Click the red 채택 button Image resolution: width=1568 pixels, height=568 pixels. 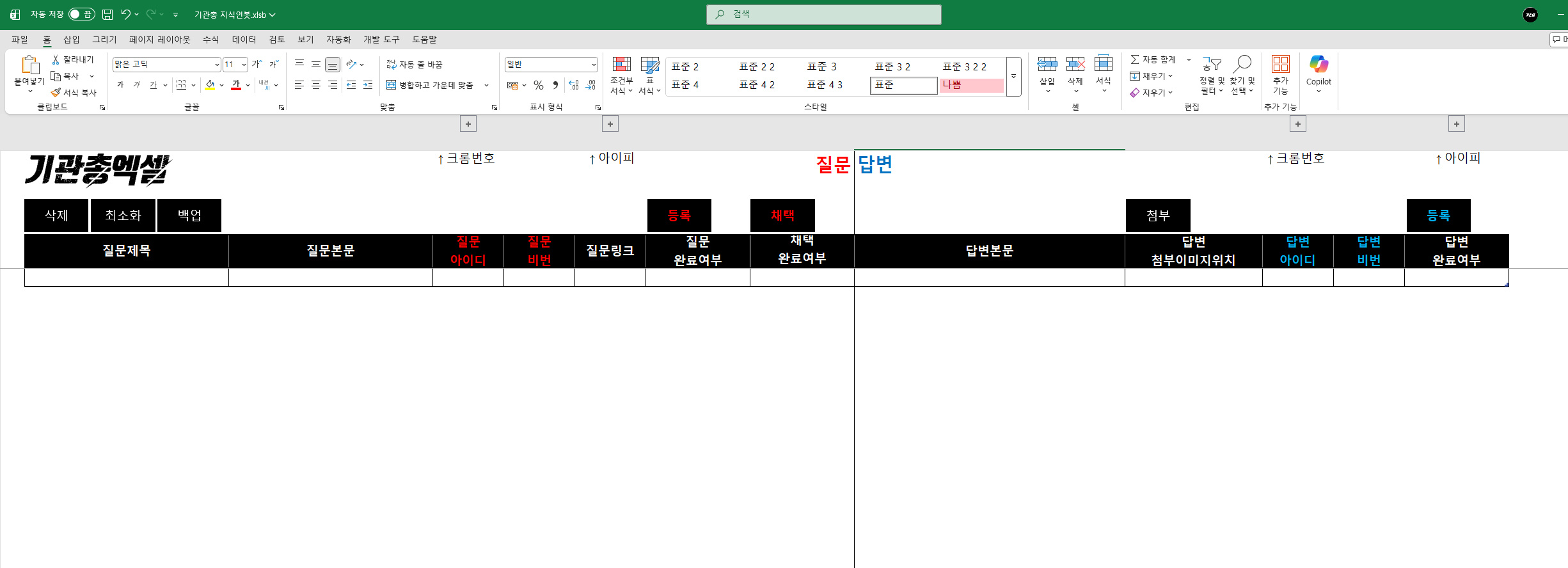click(782, 216)
